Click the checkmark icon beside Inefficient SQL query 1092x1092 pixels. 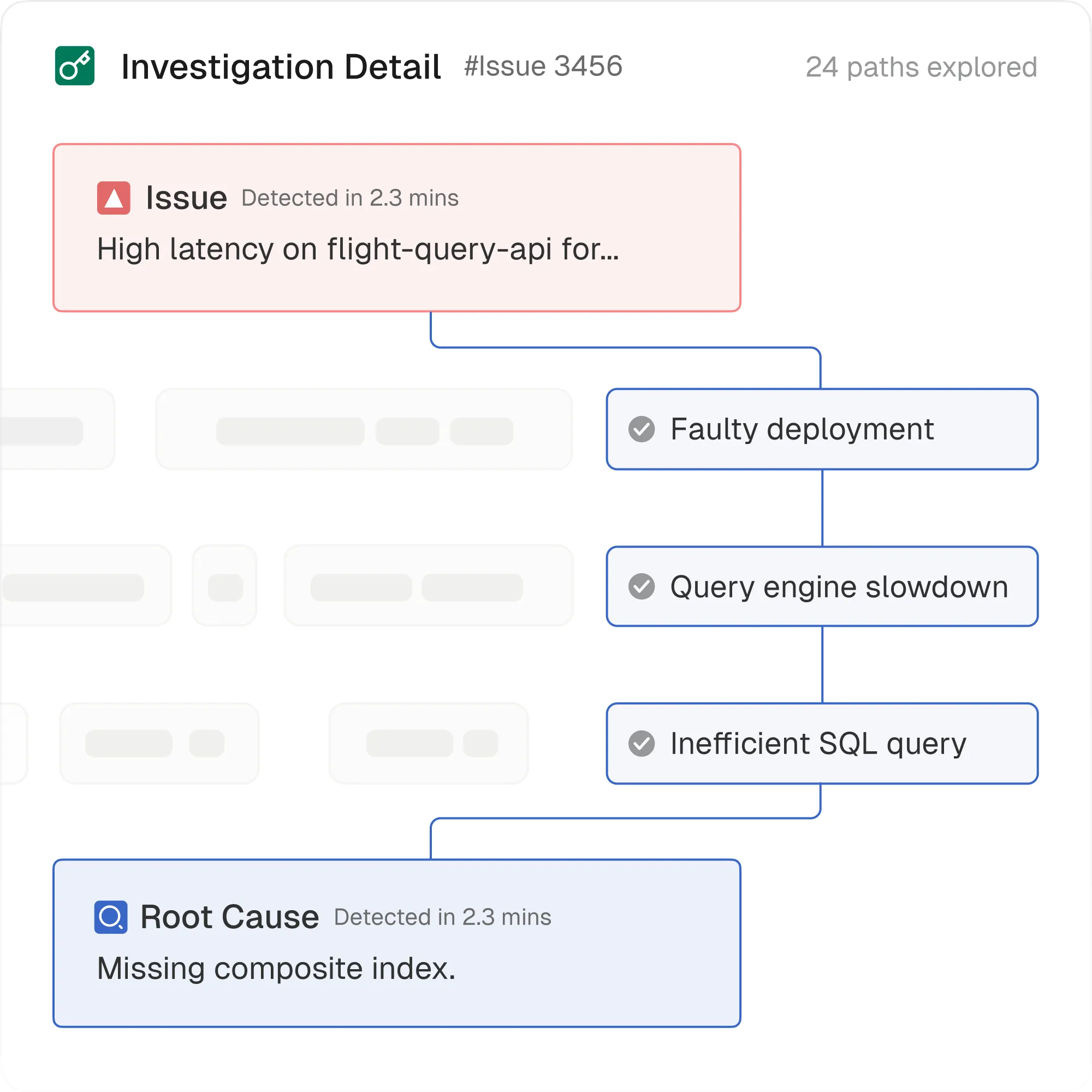point(642,744)
